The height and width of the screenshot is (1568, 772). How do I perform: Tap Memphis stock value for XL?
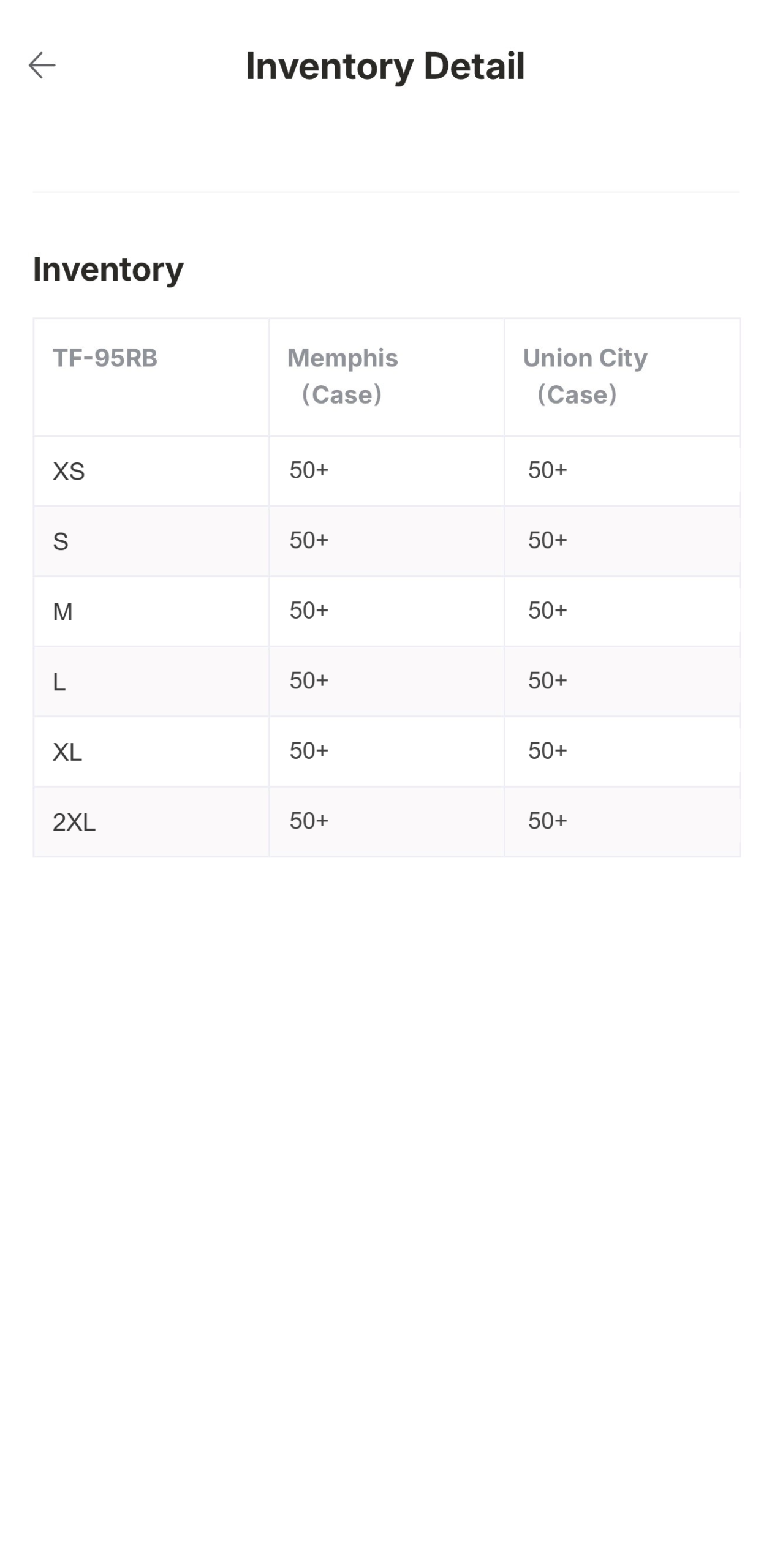pos(309,750)
